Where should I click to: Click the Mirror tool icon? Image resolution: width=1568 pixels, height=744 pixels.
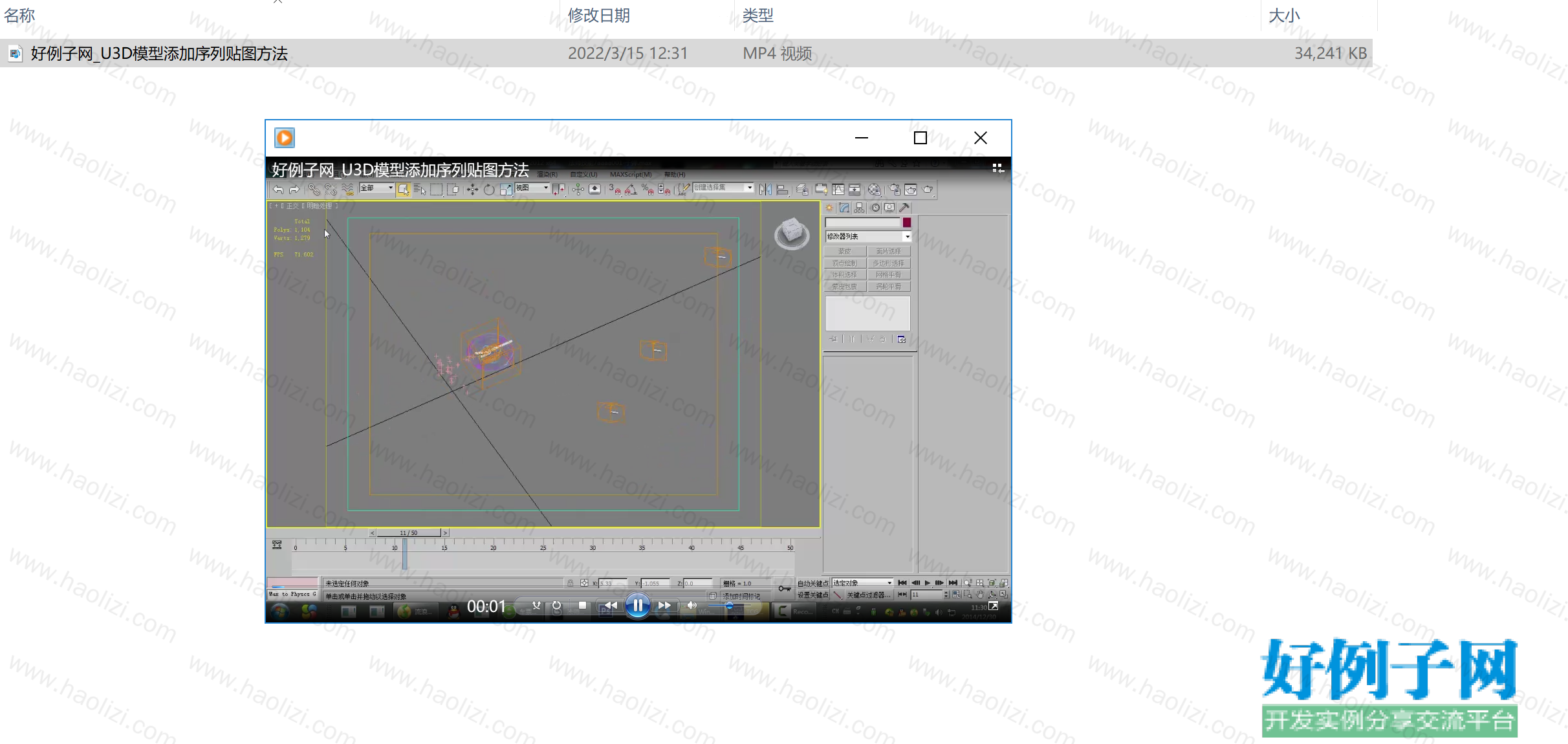pyautogui.click(x=766, y=190)
